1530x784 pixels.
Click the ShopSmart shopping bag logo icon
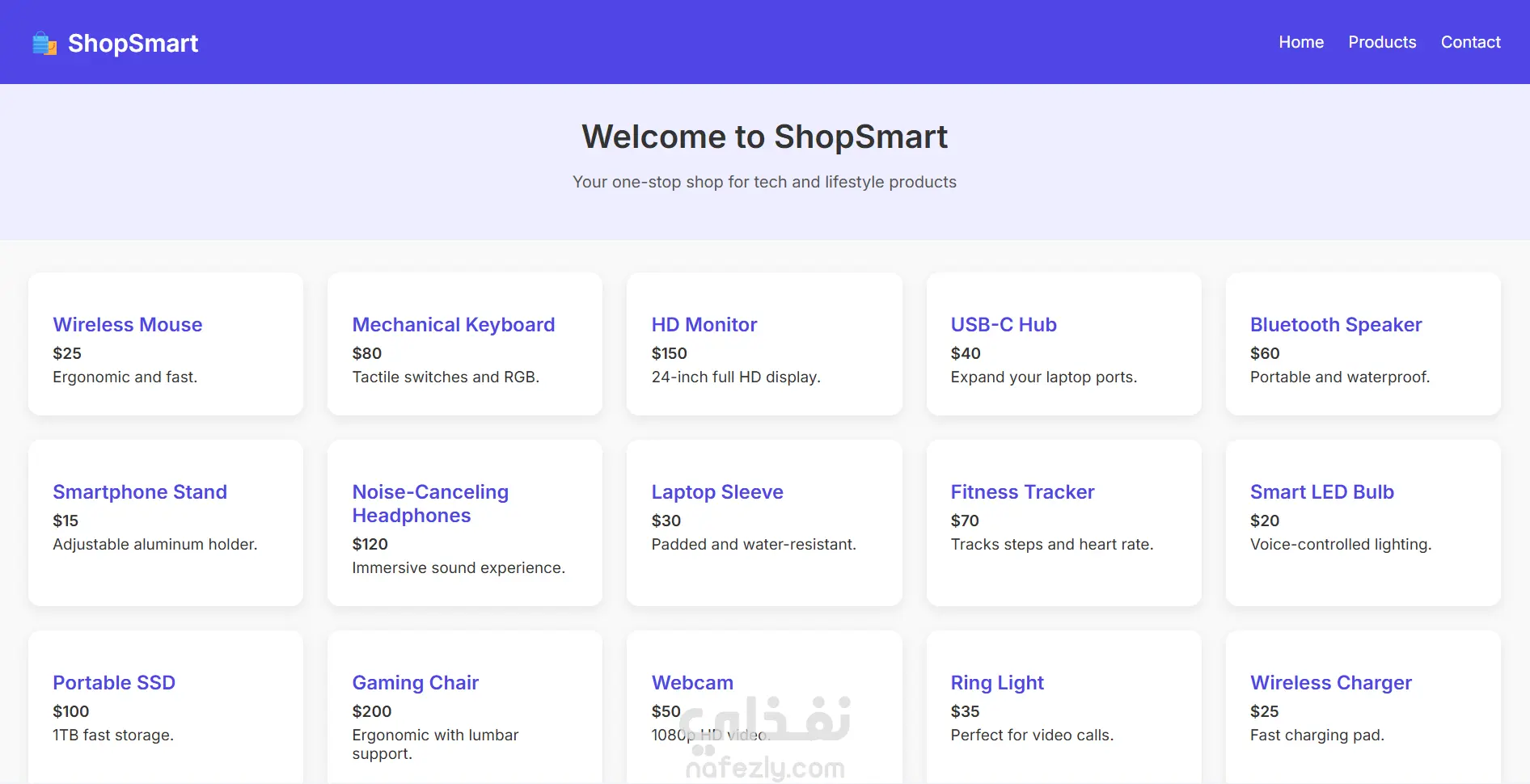point(44,44)
